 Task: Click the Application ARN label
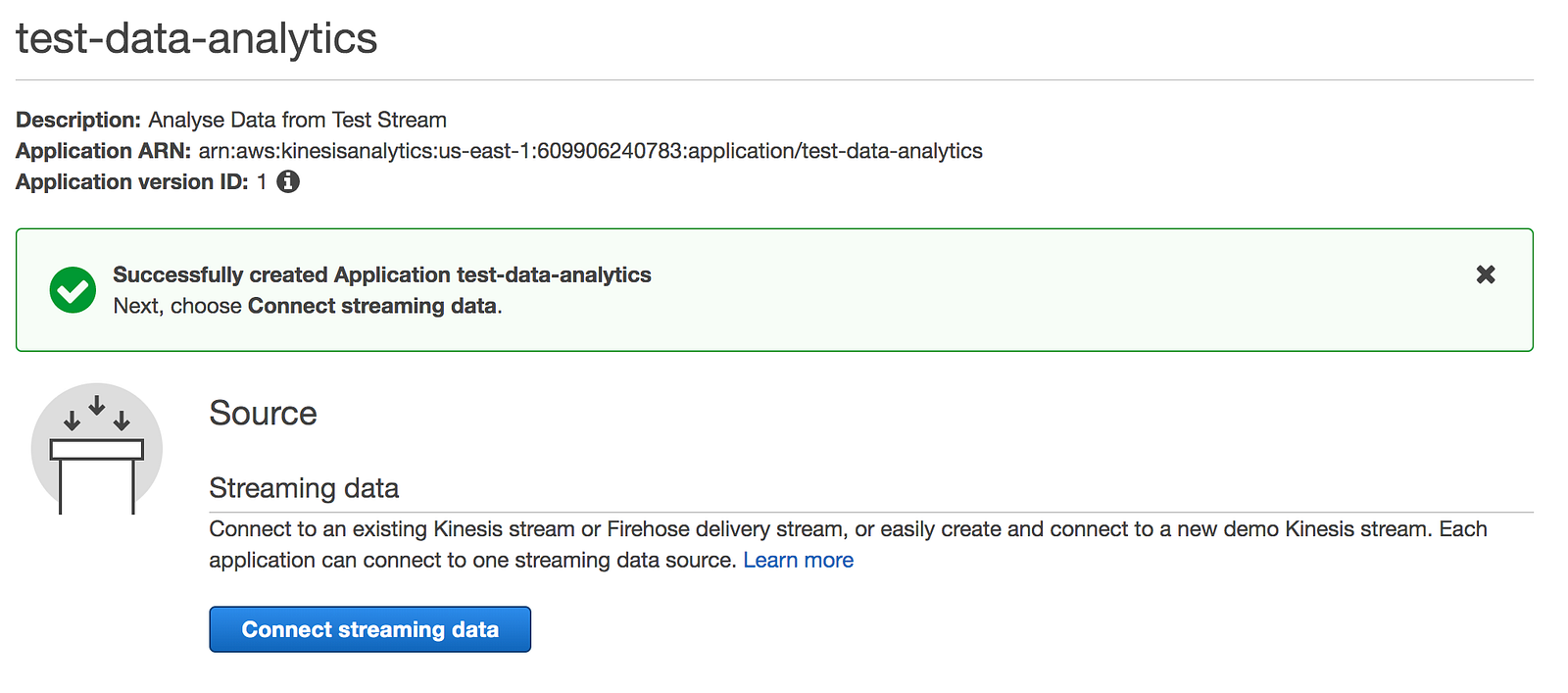point(103,151)
